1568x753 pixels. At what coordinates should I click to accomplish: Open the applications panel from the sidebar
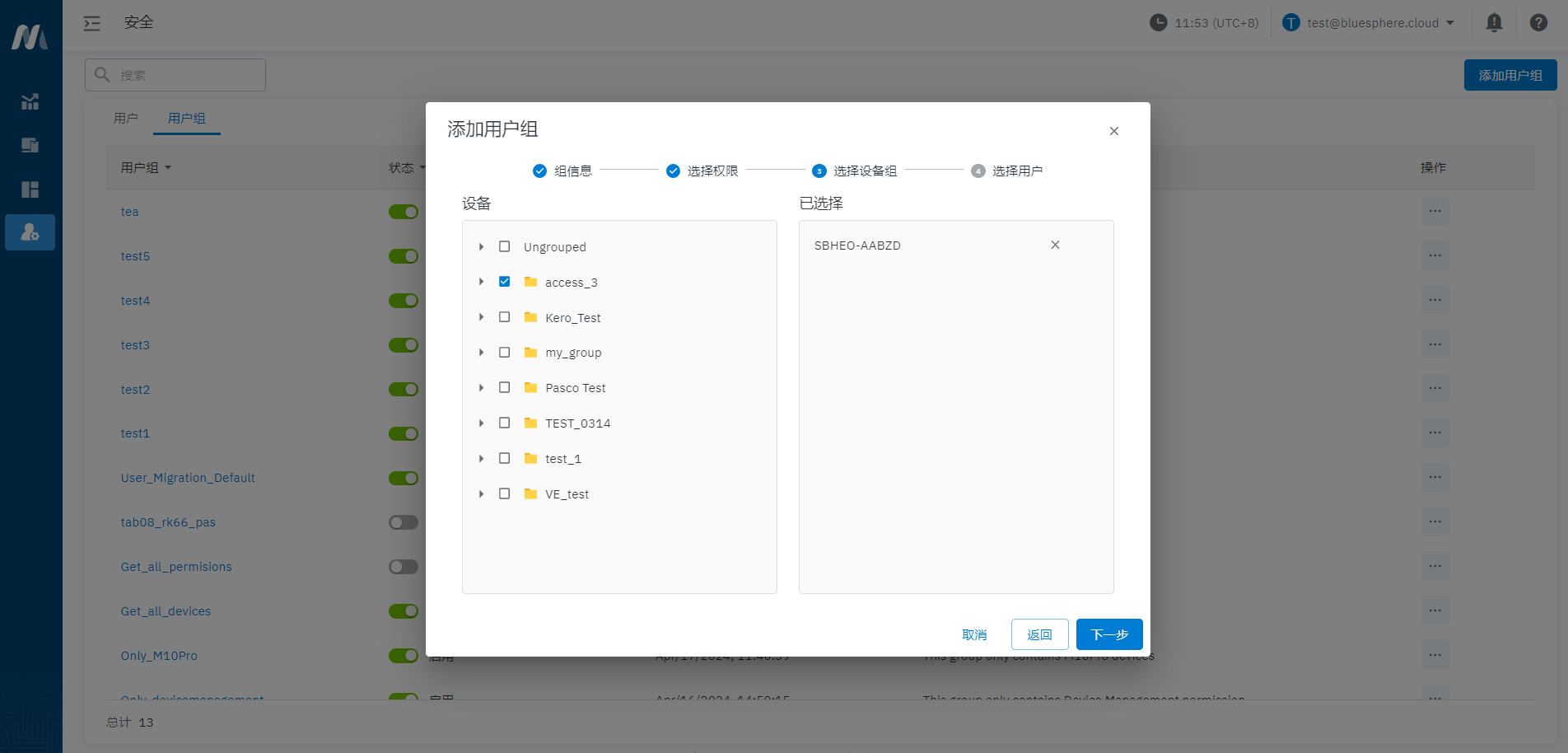[x=30, y=189]
